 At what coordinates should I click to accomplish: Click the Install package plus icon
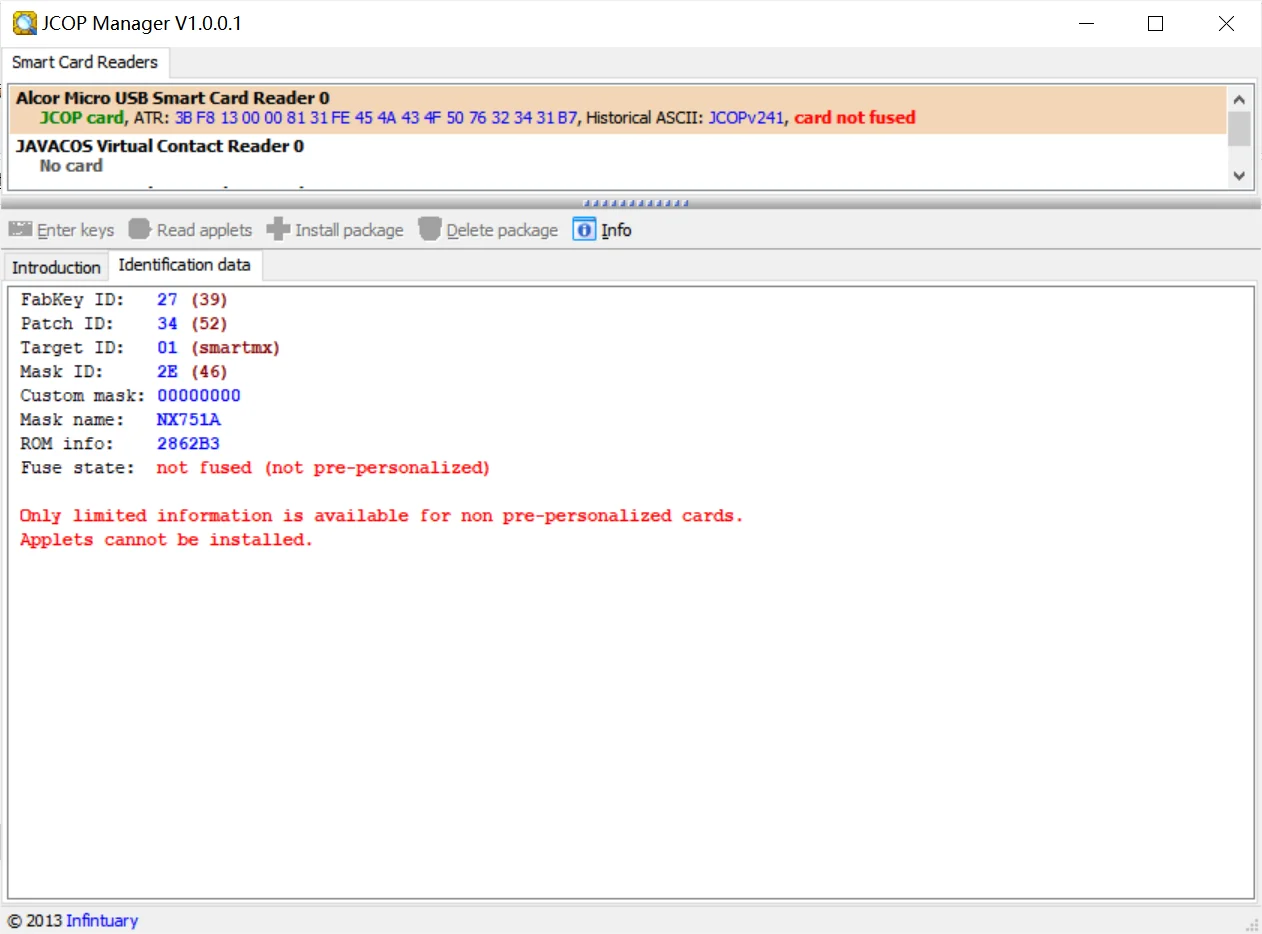coord(278,230)
